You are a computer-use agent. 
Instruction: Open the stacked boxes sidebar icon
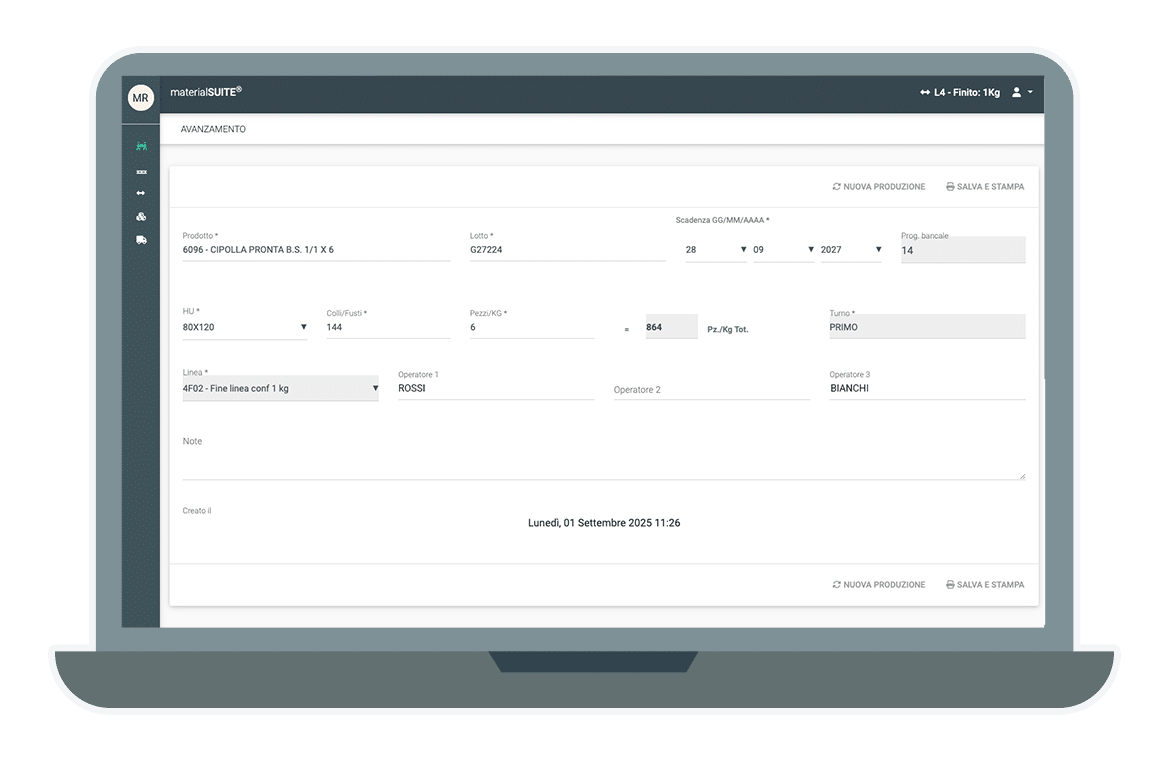pos(141,216)
